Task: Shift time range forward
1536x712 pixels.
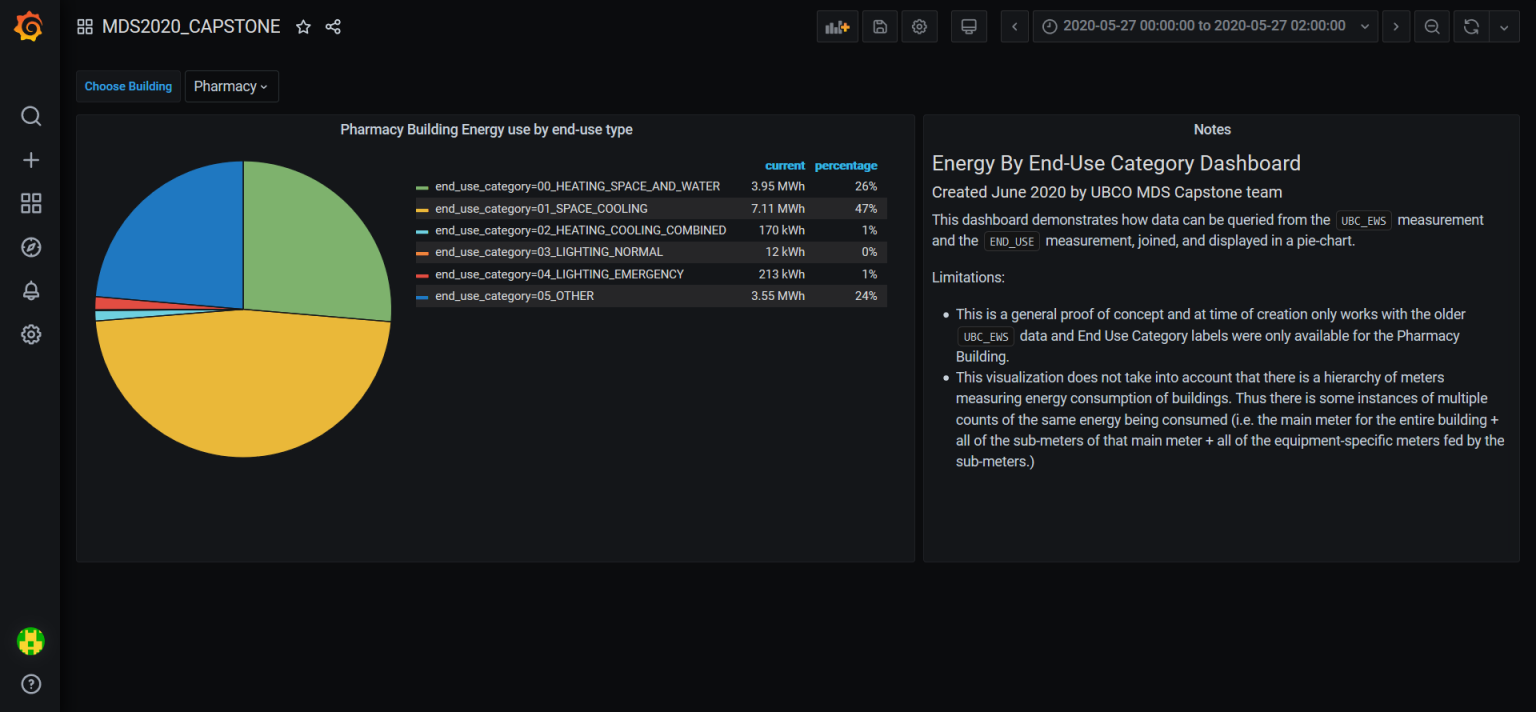Action: [1396, 27]
